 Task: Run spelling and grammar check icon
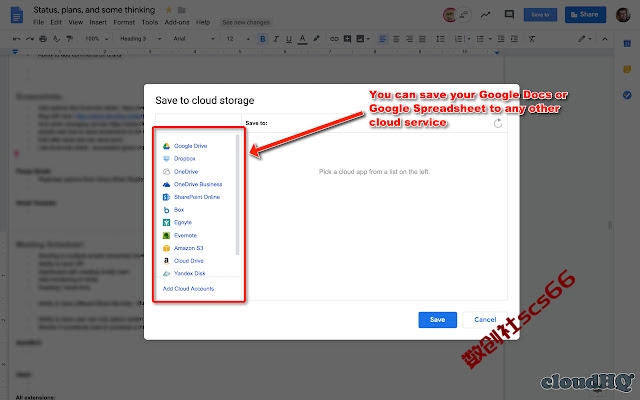[x=56, y=39]
